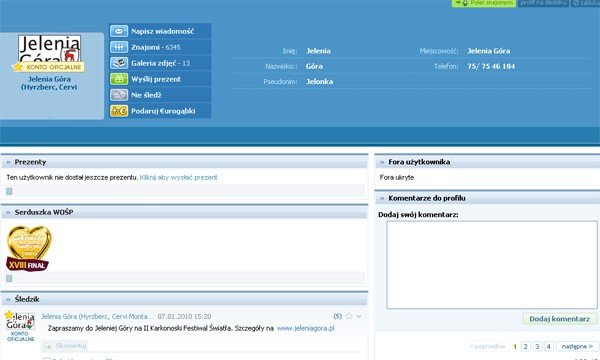This screenshot has height=360, width=600.
Task: Open Znajomi - 6345 friends list
Action: (x=160, y=47)
